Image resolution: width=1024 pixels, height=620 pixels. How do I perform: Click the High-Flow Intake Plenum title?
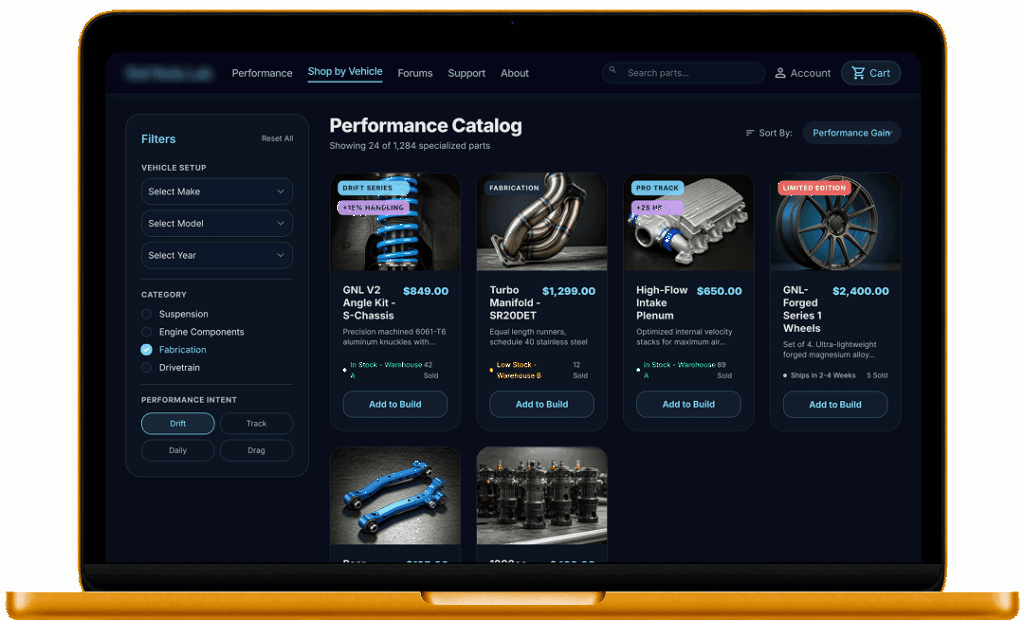662,302
